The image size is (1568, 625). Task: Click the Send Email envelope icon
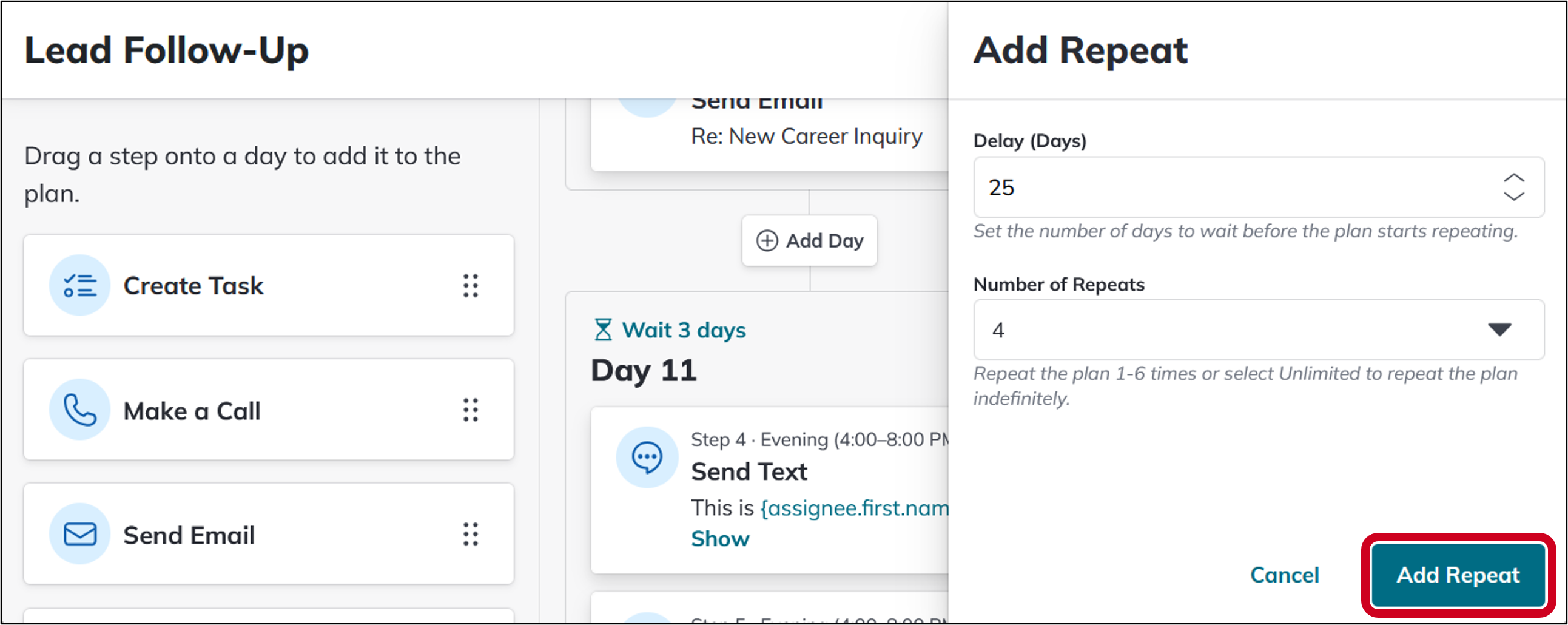[x=79, y=534]
